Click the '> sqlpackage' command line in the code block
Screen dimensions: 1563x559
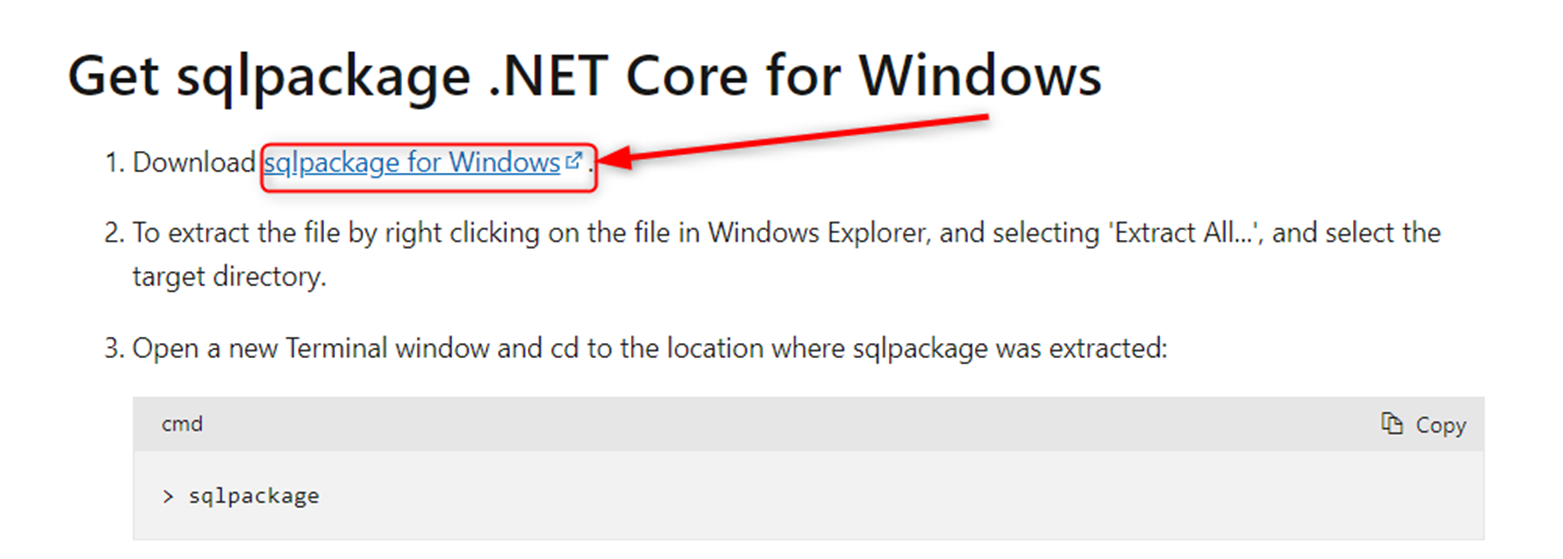[x=240, y=496]
